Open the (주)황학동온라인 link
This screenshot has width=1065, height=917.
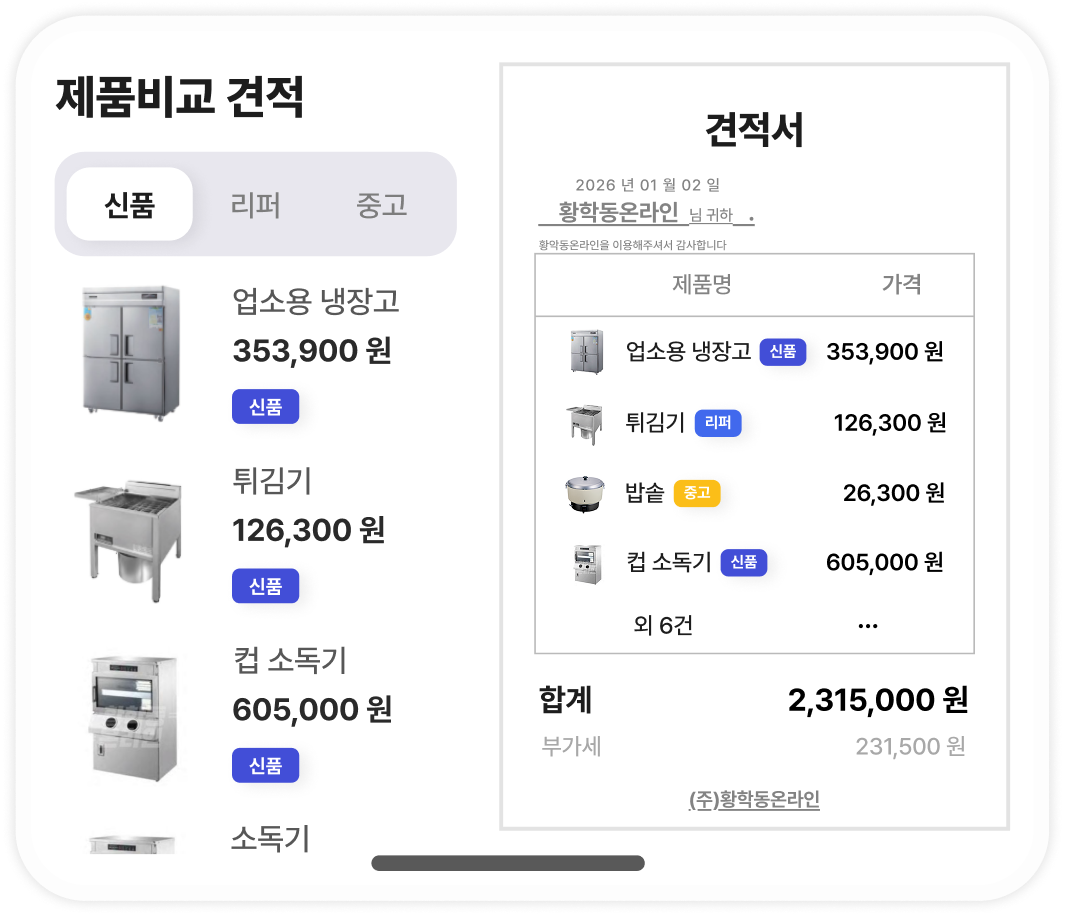(x=755, y=799)
